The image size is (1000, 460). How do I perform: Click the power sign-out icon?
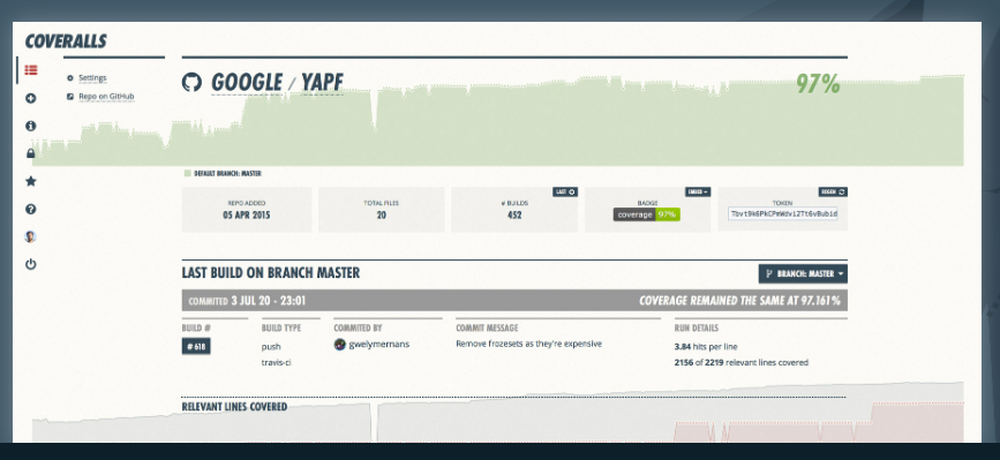click(31, 264)
